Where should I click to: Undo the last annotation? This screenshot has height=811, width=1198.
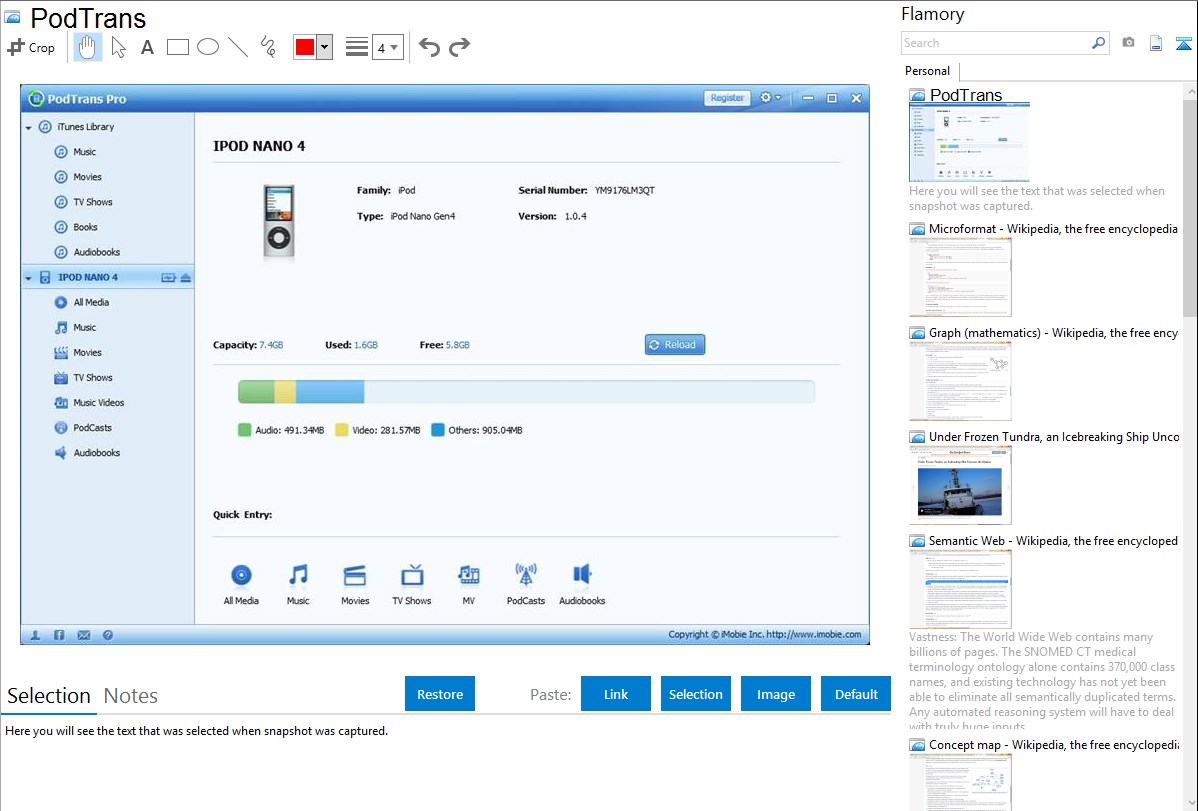(x=429, y=47)
